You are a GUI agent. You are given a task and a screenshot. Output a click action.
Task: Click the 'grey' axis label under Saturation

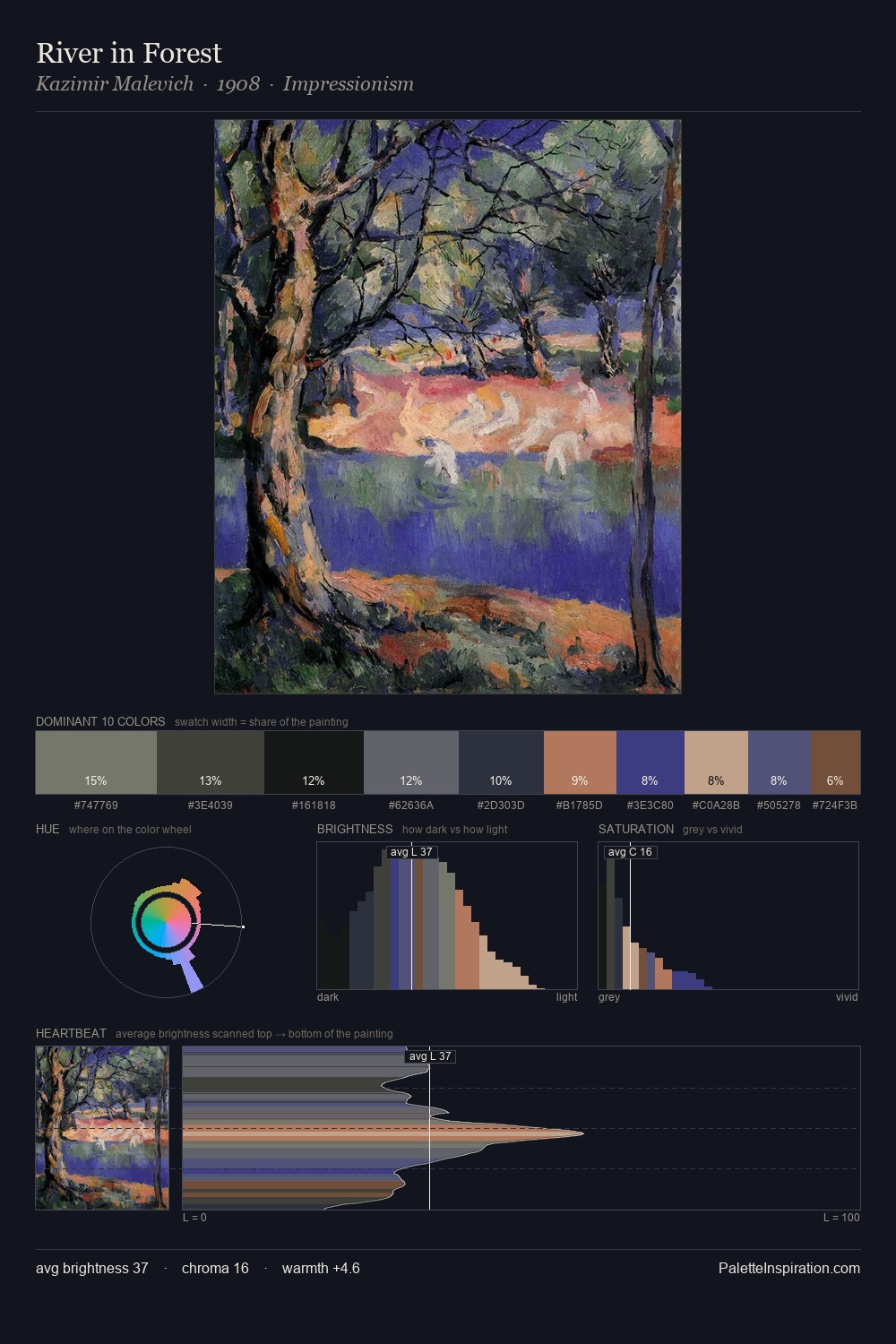609,996
